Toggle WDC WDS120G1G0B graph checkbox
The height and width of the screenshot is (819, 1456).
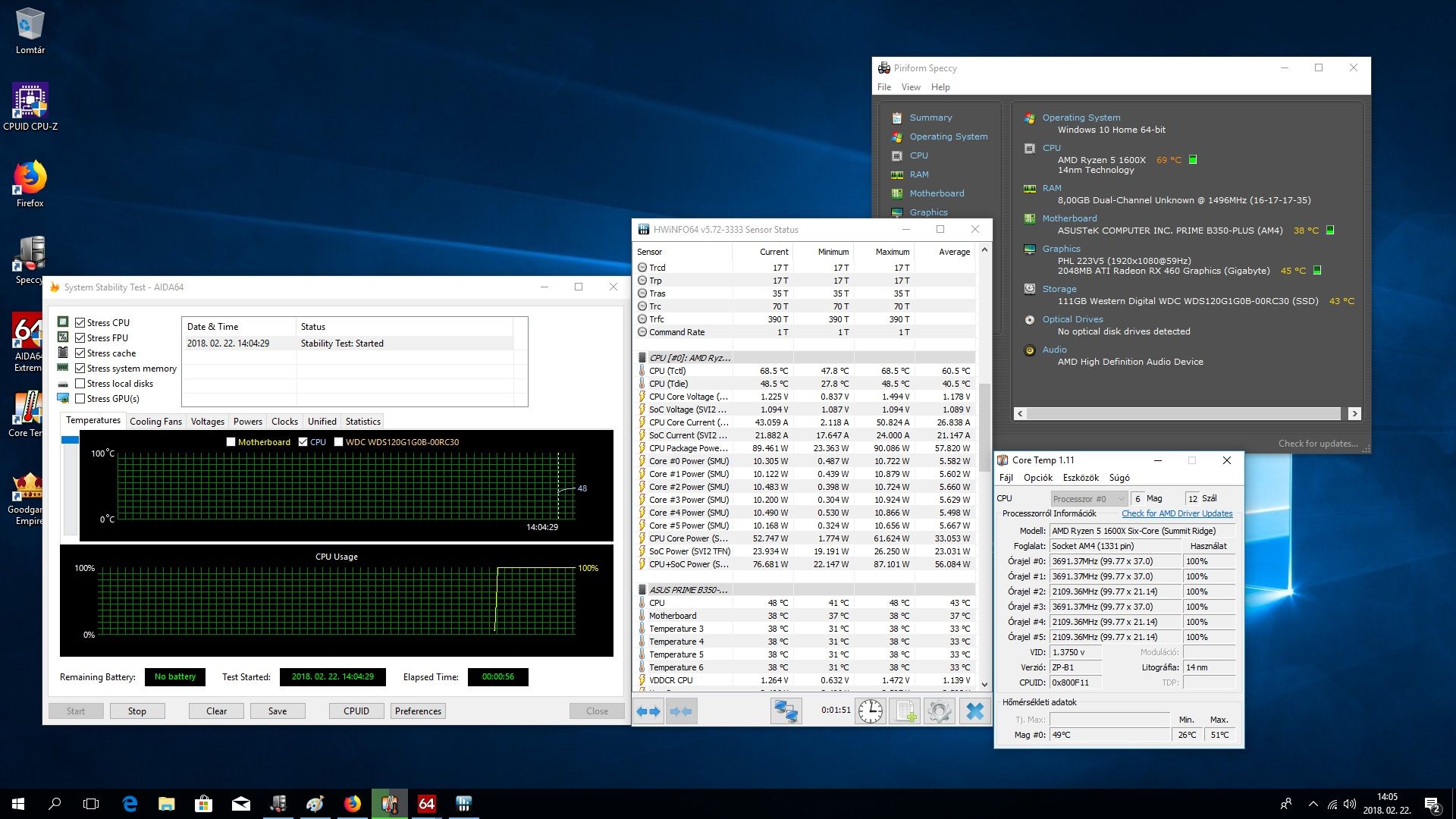pos(339,442)
